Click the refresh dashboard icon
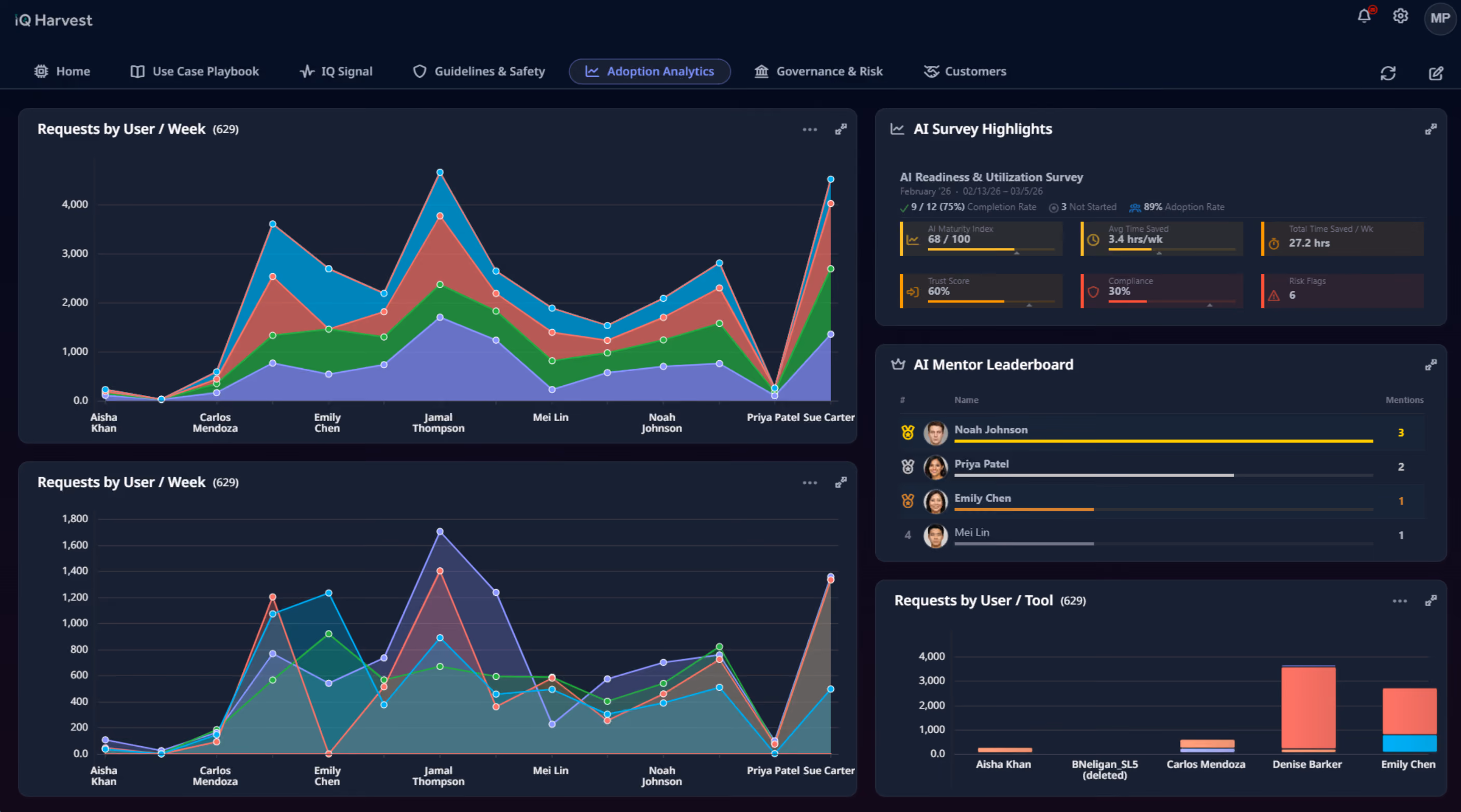The width and height of the screenshot is (1461, 812). (x=1388, y=73)
